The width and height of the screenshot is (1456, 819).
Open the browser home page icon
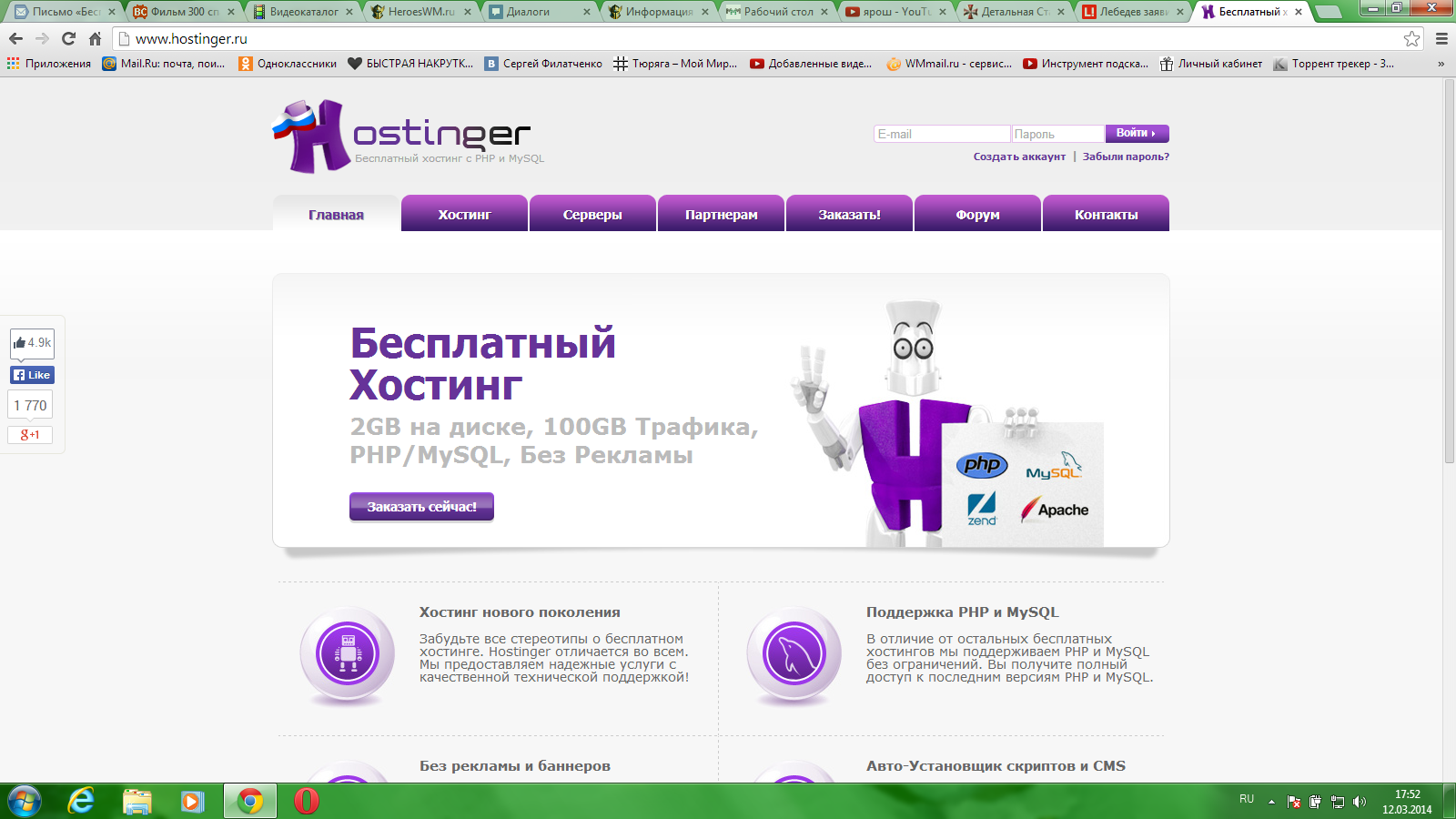pos(95,38)
